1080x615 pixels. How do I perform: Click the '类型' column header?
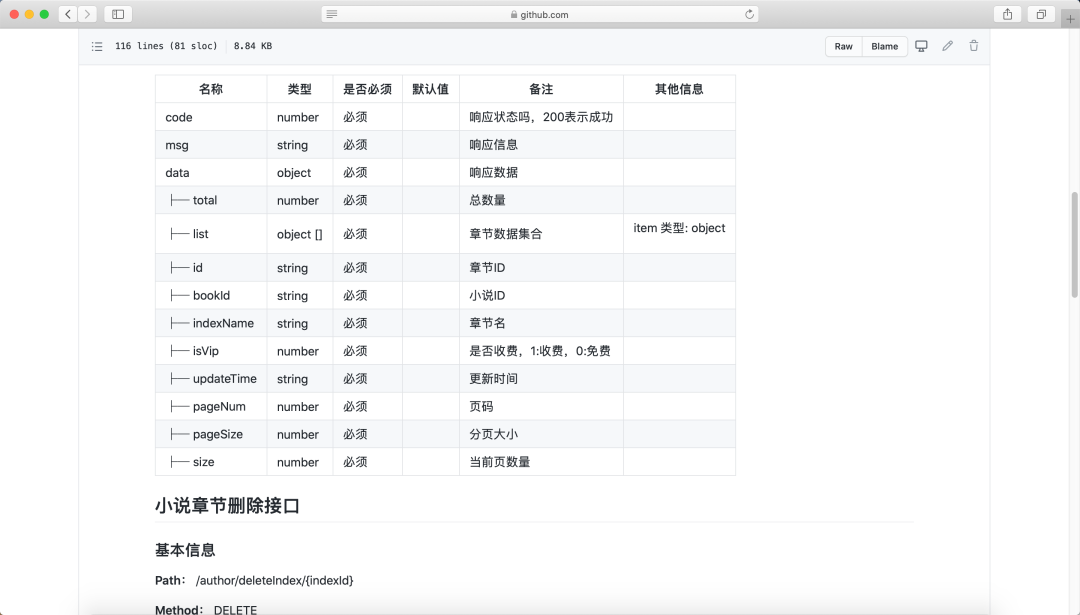[300, 89]
